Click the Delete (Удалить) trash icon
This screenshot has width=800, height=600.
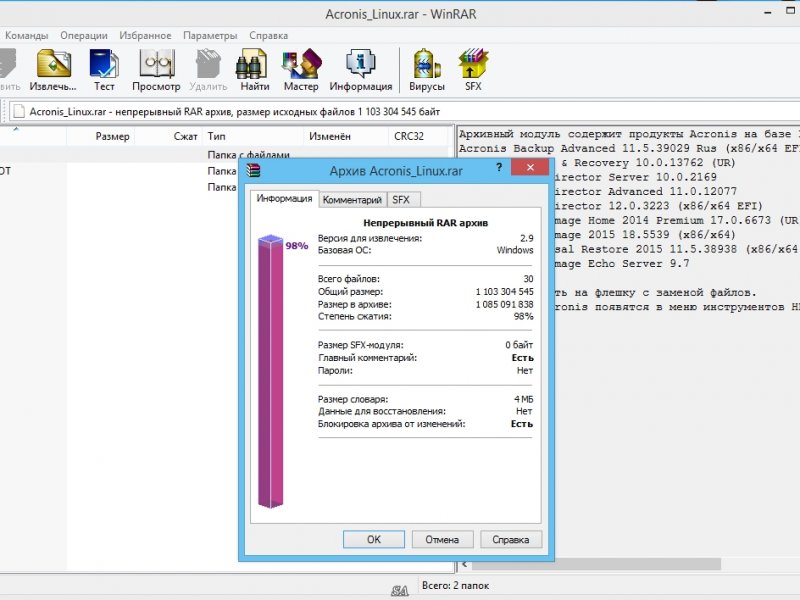(x=208, y=70)
